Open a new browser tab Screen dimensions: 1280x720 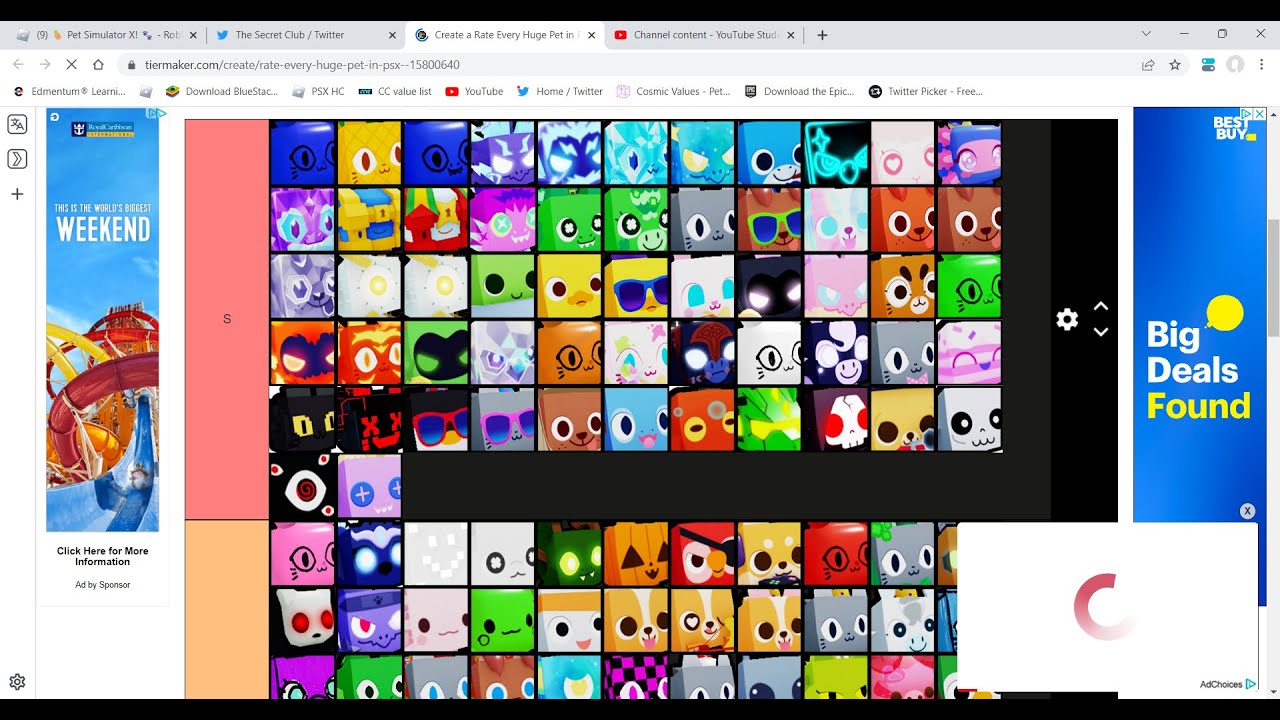(822, 34)
